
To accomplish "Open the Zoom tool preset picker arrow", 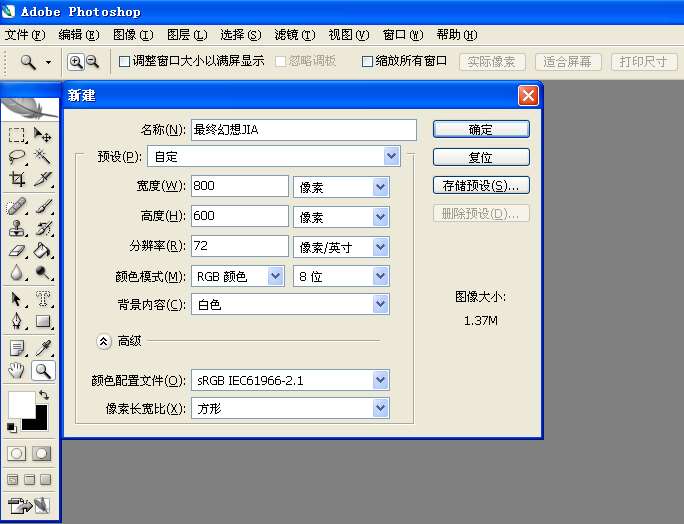I will click(48, 62).
